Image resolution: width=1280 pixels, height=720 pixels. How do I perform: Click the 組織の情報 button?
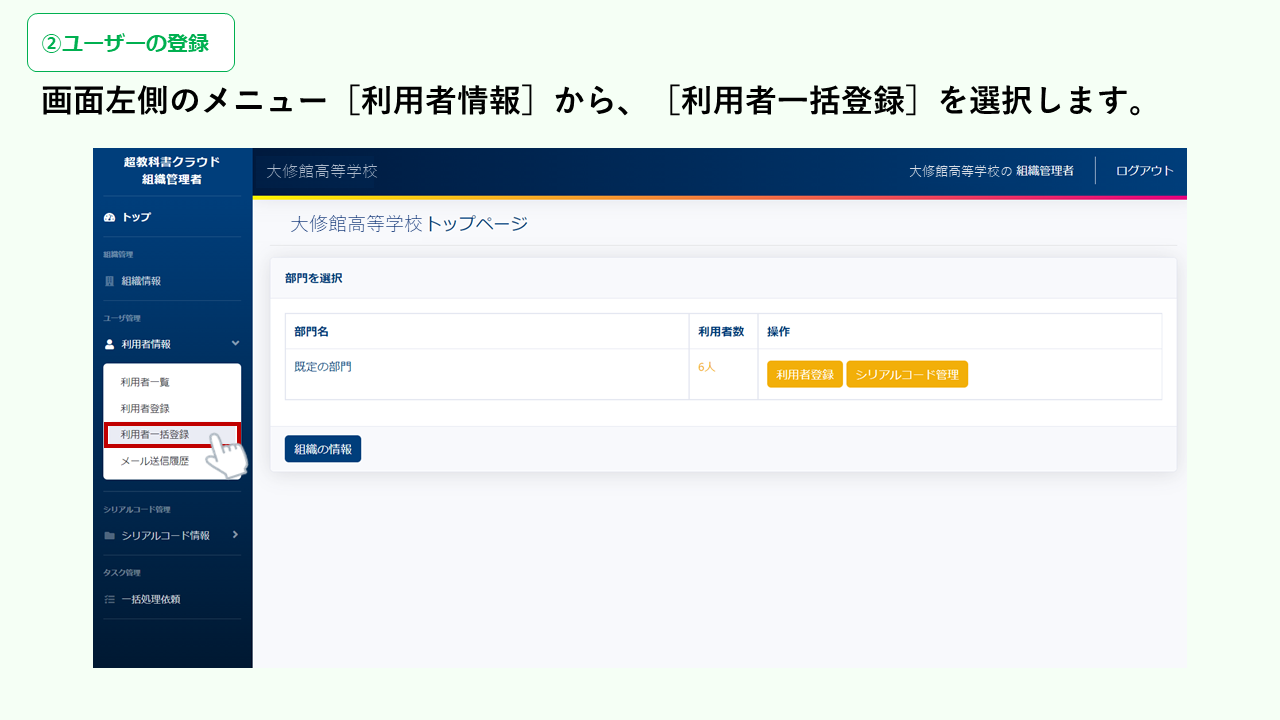click(x=323, y=449)
